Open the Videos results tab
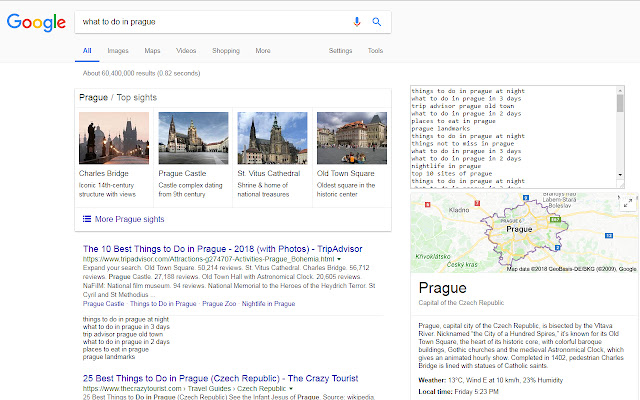This screenshot has width=640, height=400. [186, 50]
